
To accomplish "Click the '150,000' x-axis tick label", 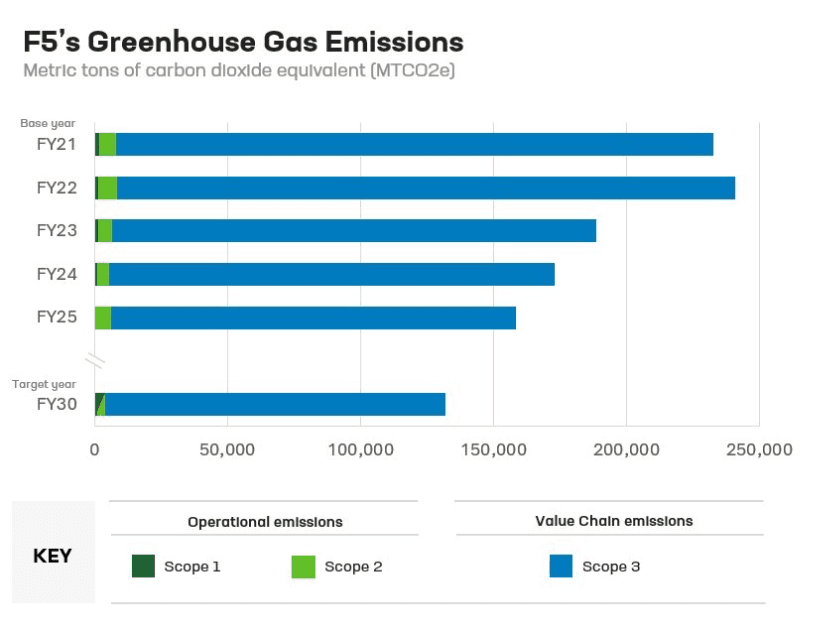I will [x=494, y=449].
